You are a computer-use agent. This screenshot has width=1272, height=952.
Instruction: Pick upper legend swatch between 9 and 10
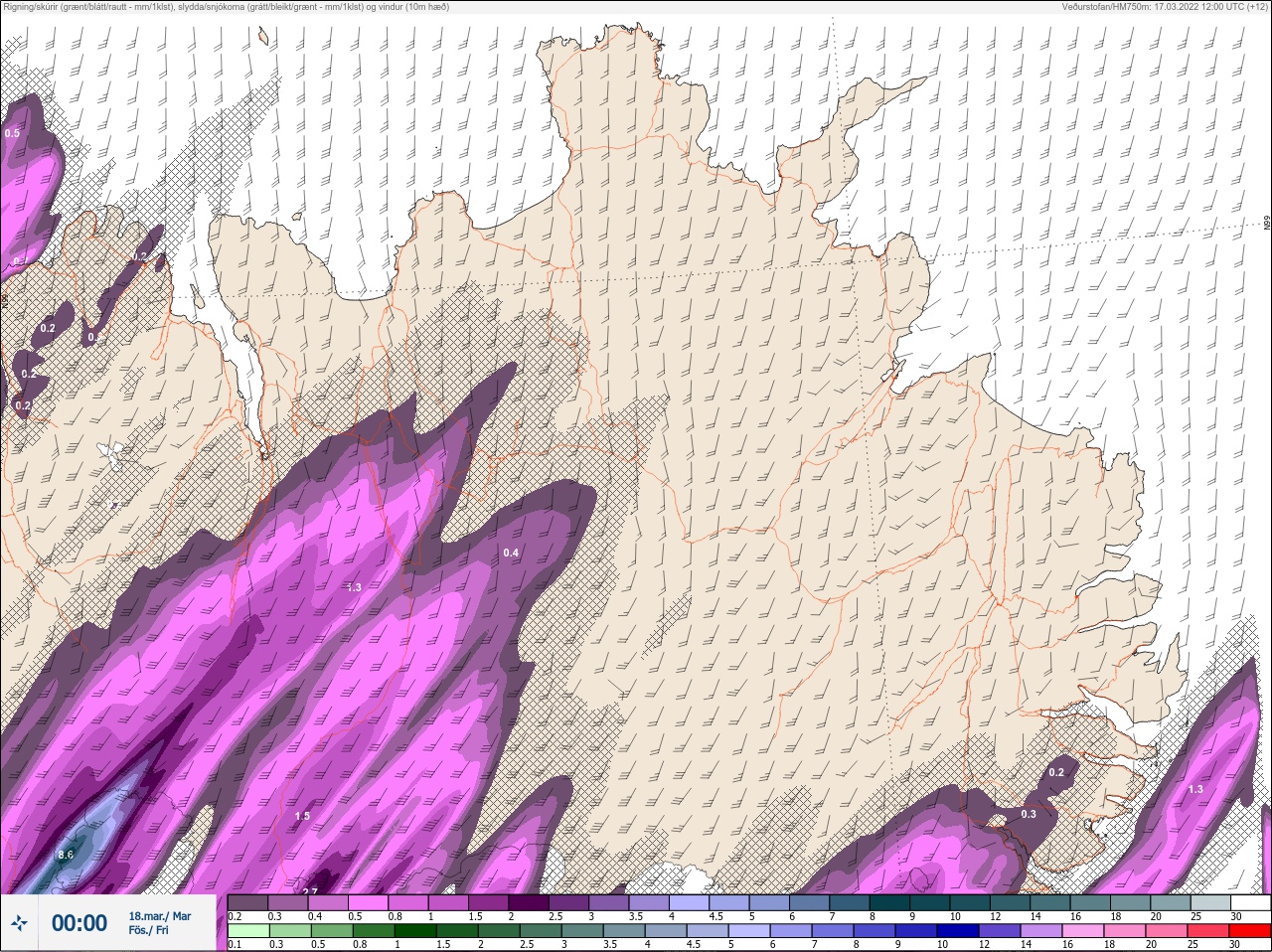point(930,903)
